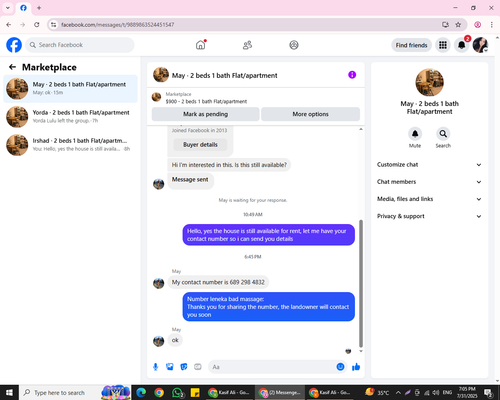Open new browser tab plus button
The image size is (500, 400).
(39, 8)
